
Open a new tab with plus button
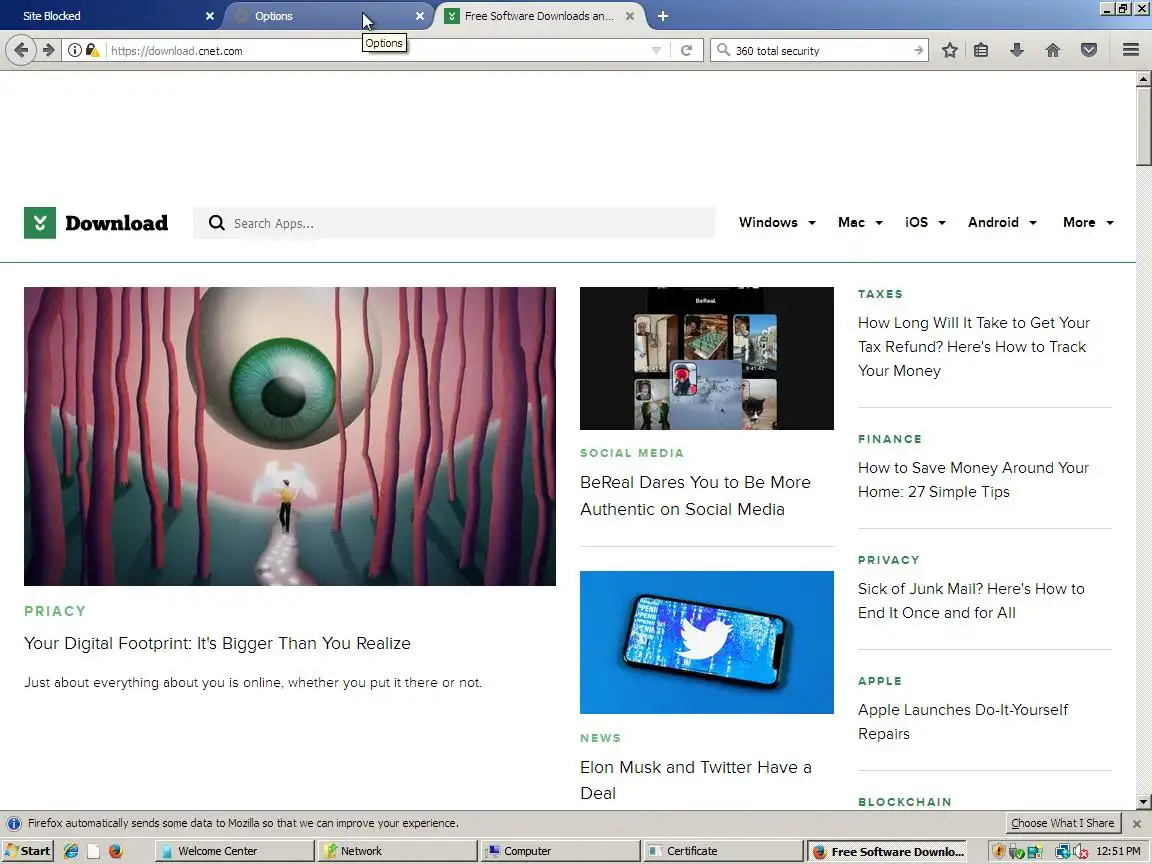coord(663,15)
